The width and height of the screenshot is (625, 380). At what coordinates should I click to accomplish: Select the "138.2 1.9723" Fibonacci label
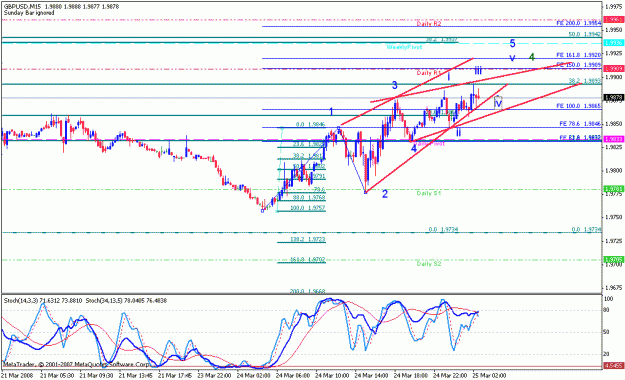(308, 240)
